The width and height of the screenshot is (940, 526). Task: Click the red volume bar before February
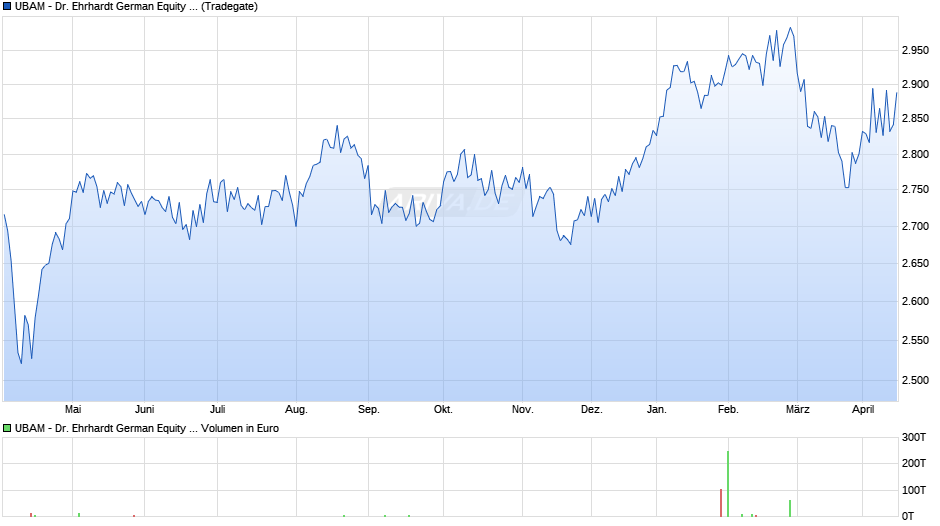721,503
